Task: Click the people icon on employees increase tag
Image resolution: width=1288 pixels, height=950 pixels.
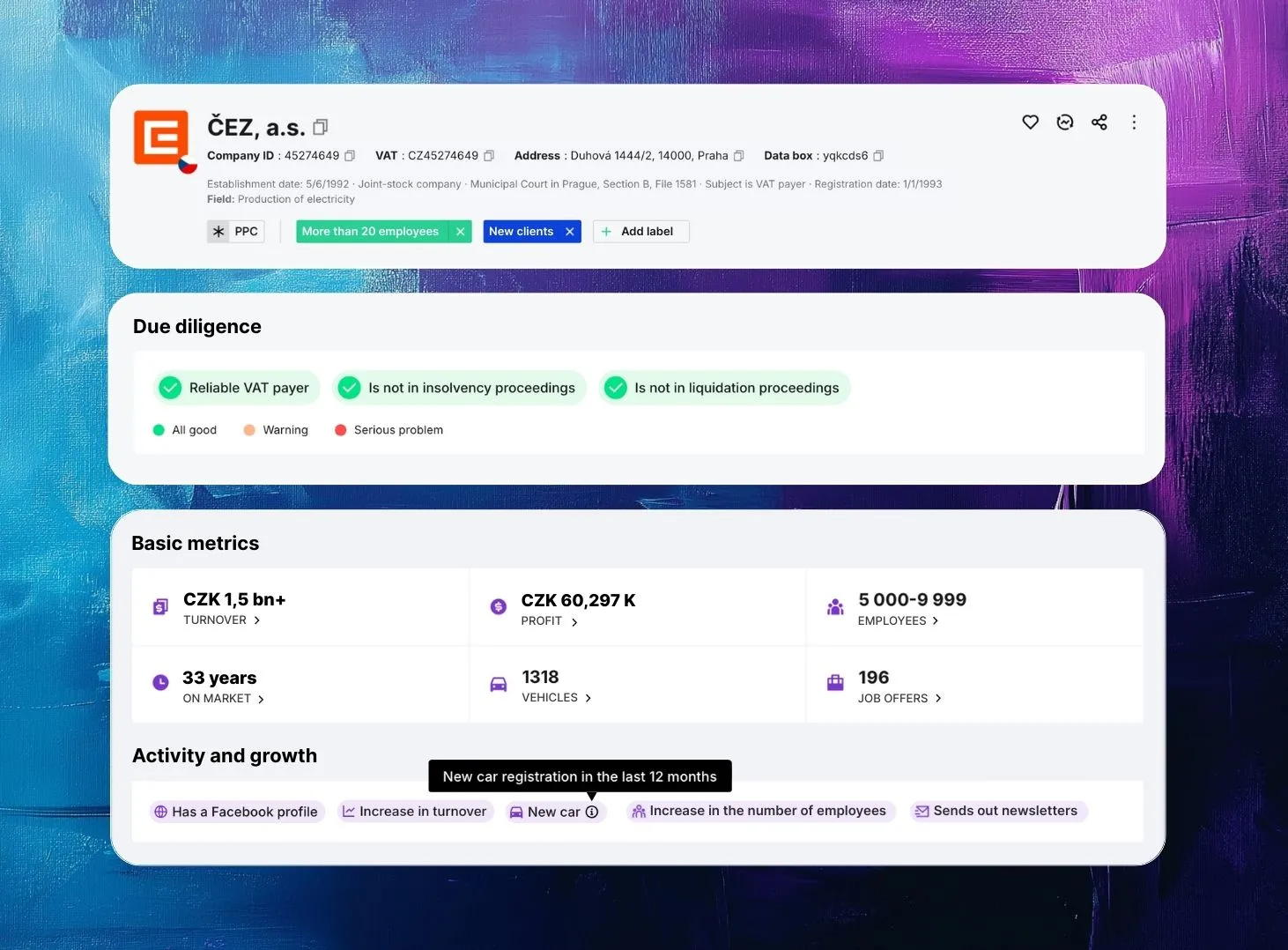Action: (x=639, y=812)
